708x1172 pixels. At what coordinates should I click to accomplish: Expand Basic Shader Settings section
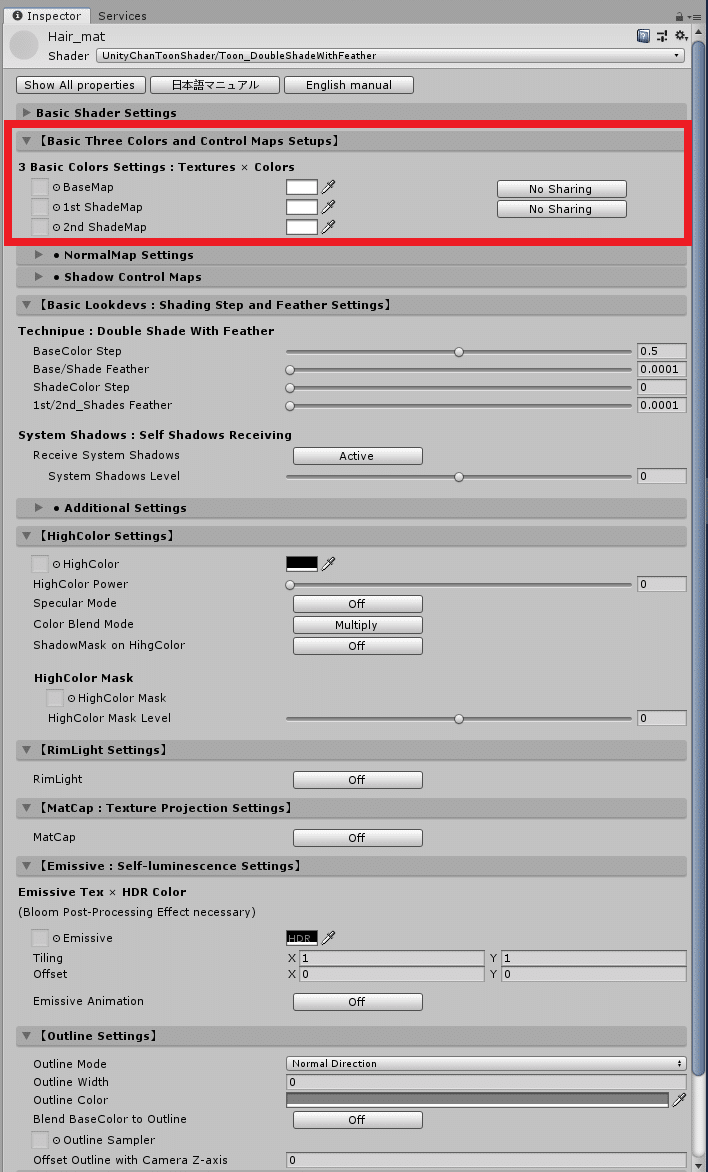[351, 113]
